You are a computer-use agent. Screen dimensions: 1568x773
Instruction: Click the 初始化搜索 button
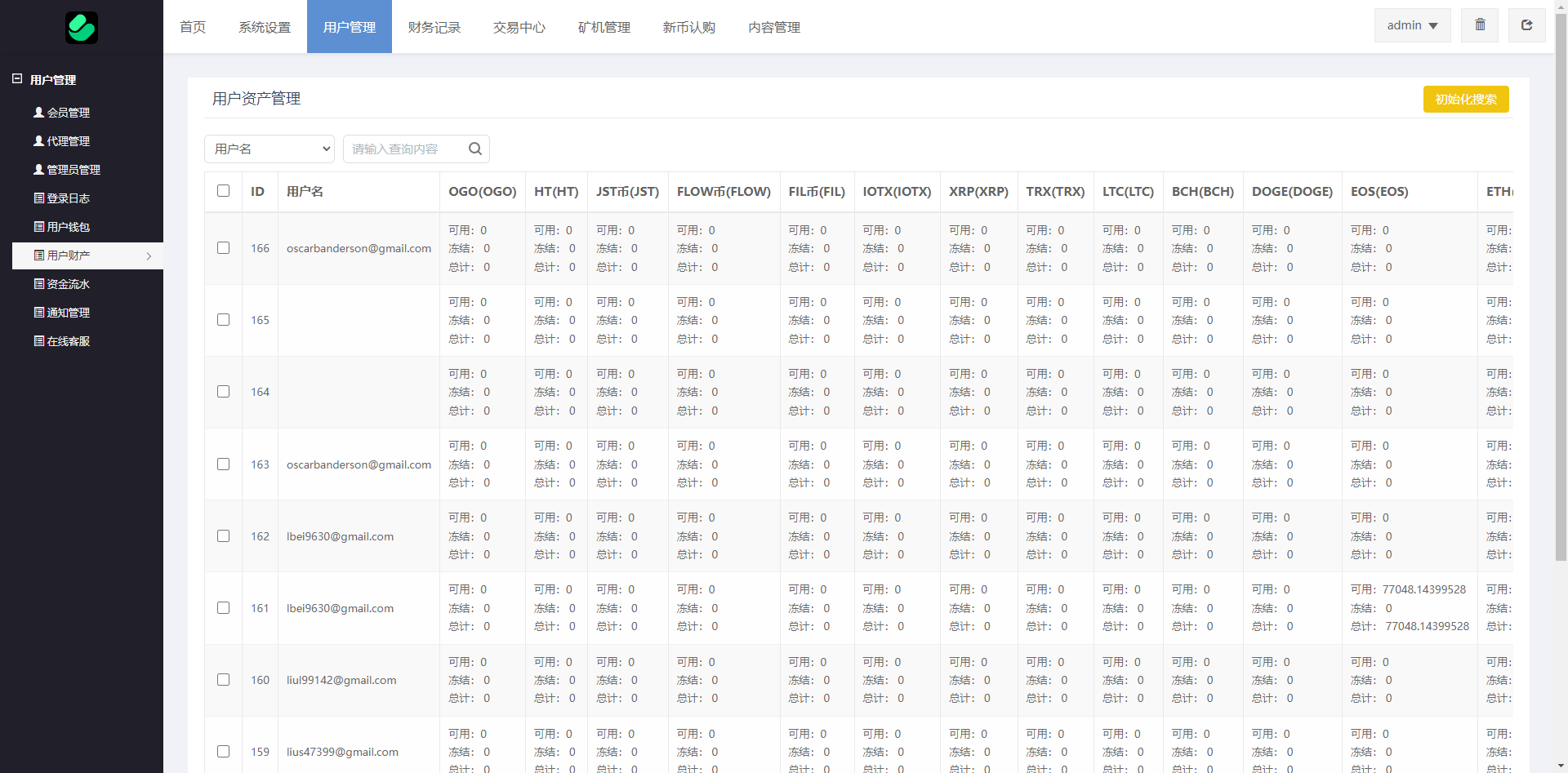(1466, 100)
